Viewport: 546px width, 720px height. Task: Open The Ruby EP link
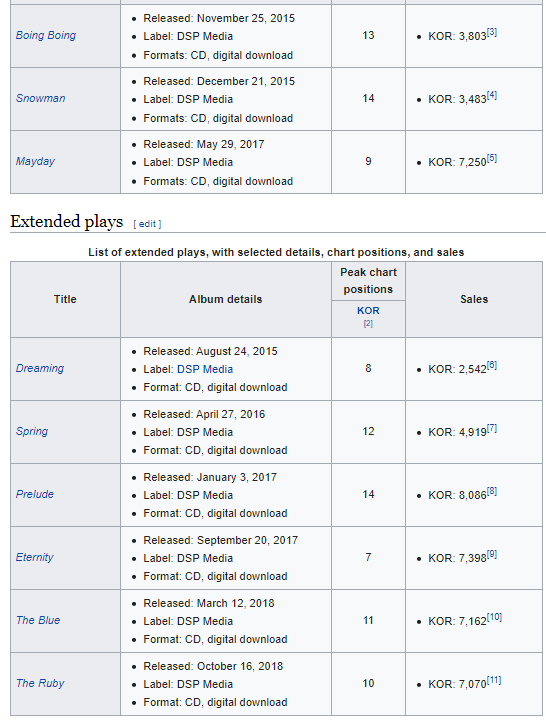point(40,683)
